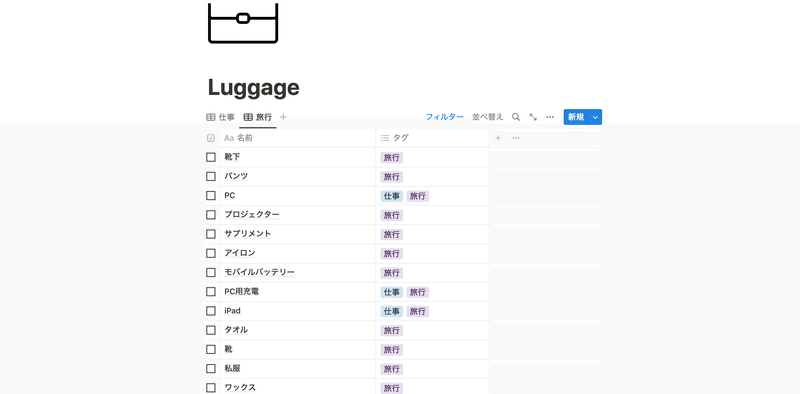This screenshot has height=394, width=800.
Task: Open the アイロン item name
Action: (240, 253)
